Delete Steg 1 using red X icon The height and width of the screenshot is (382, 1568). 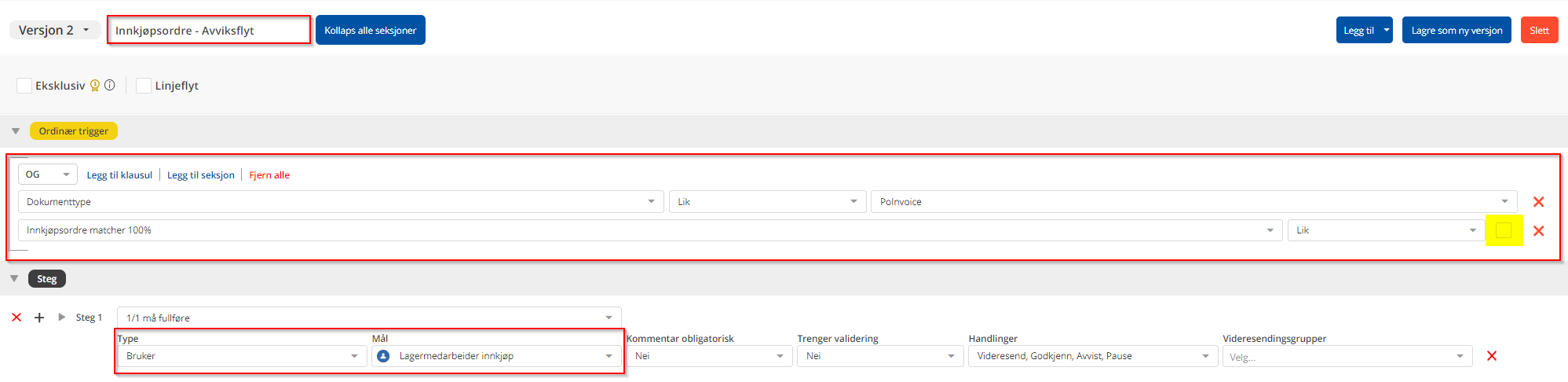16,318
